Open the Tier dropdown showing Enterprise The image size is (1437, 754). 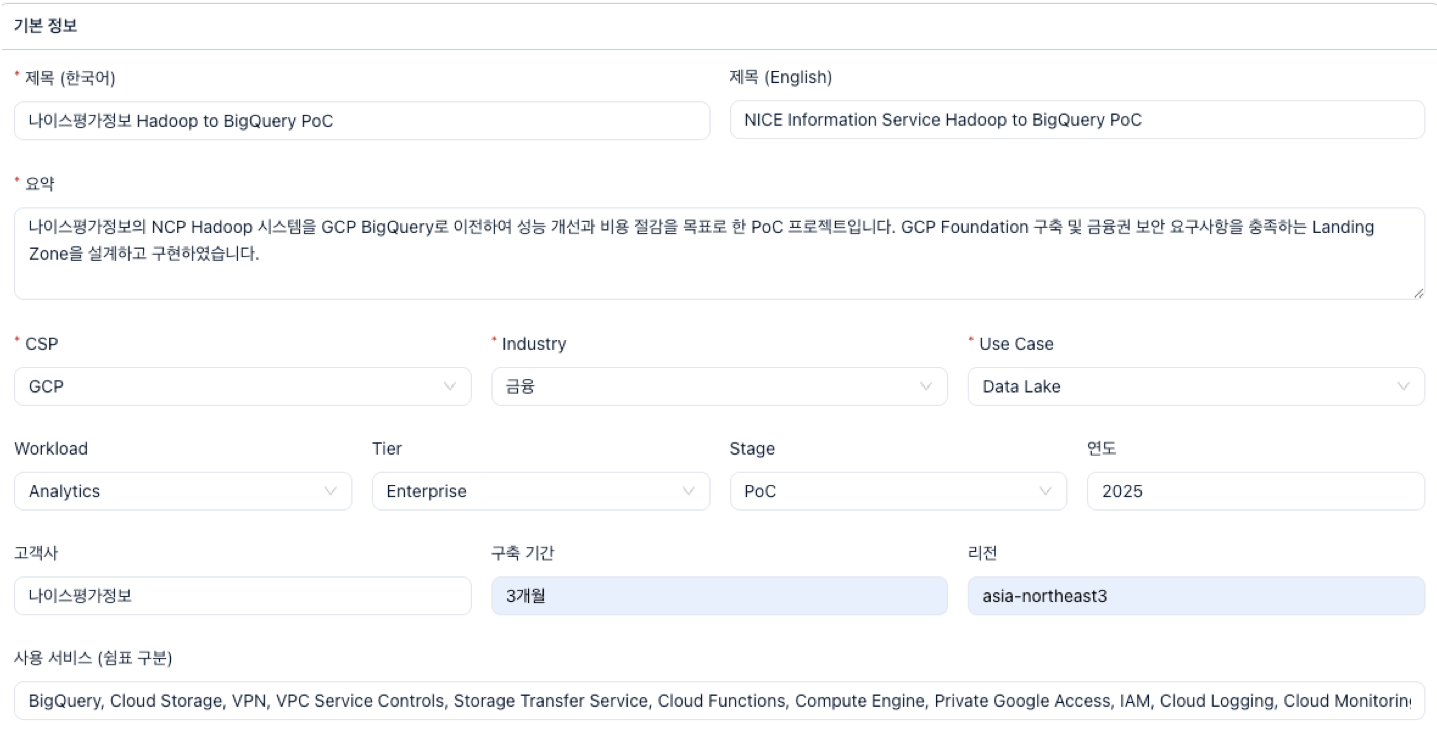[x=541, y=491]
